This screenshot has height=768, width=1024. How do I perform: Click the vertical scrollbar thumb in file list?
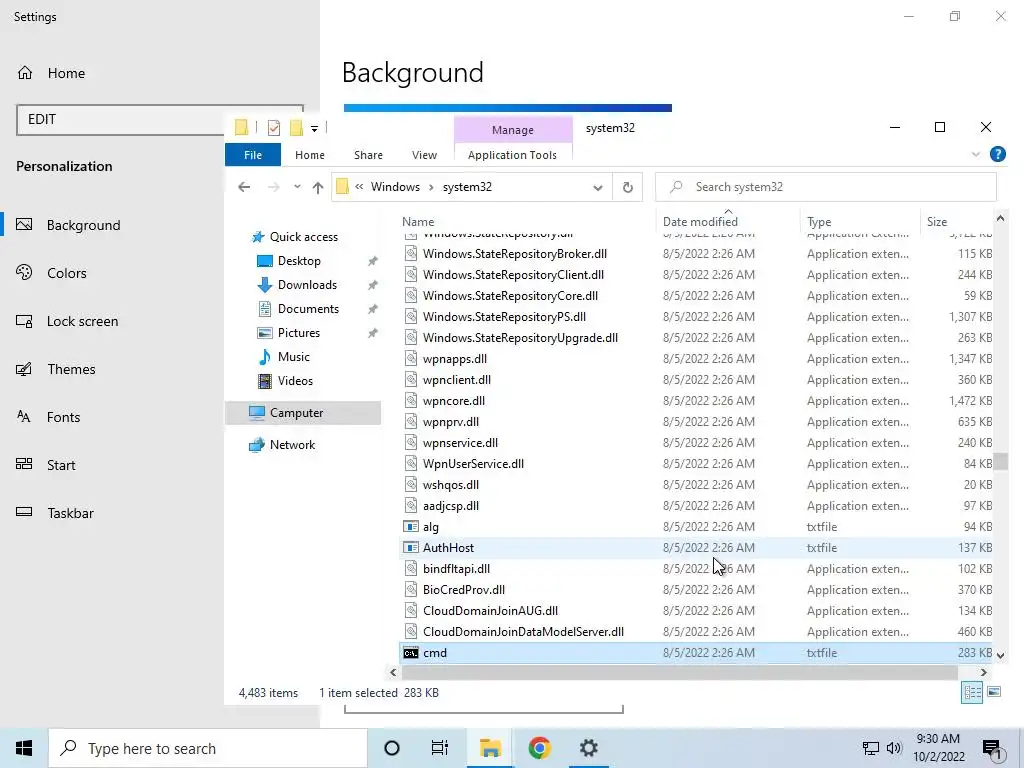1000,461
